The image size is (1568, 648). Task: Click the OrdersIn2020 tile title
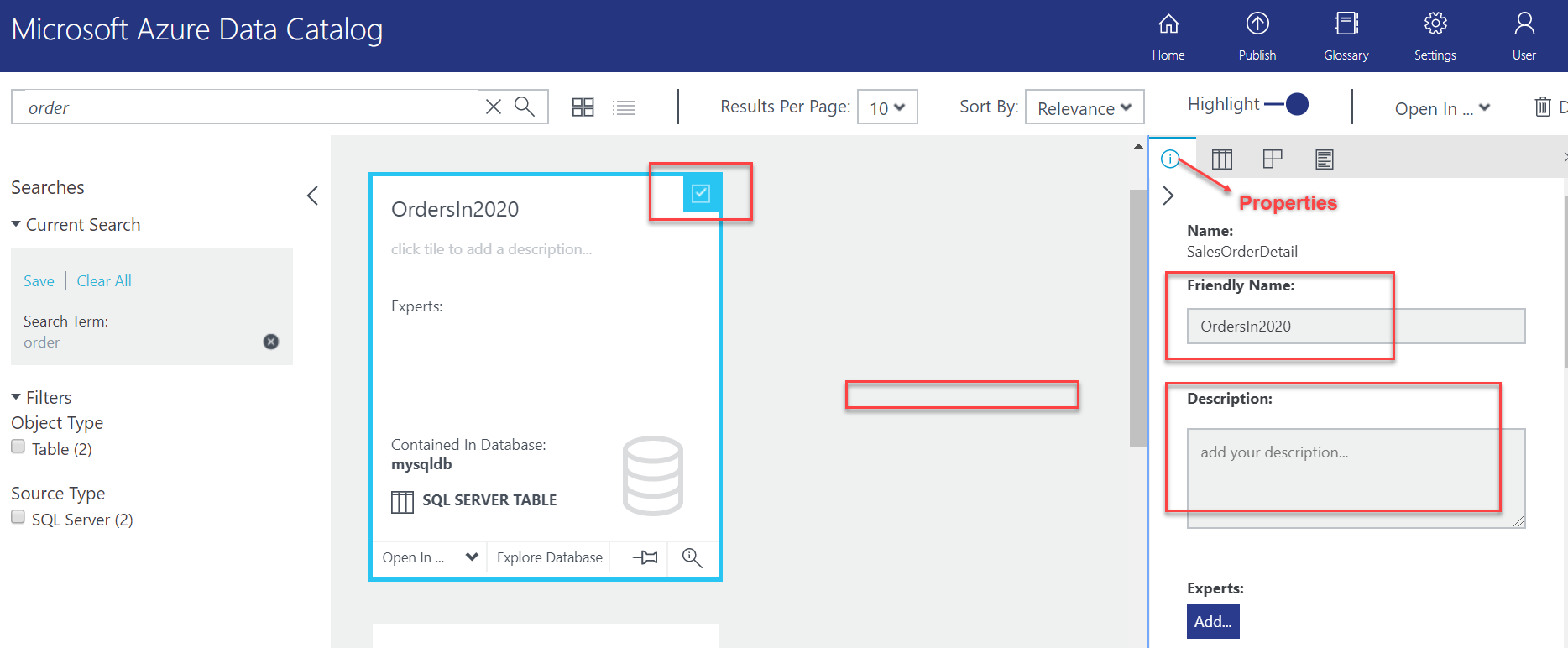(x=455, y=209)
